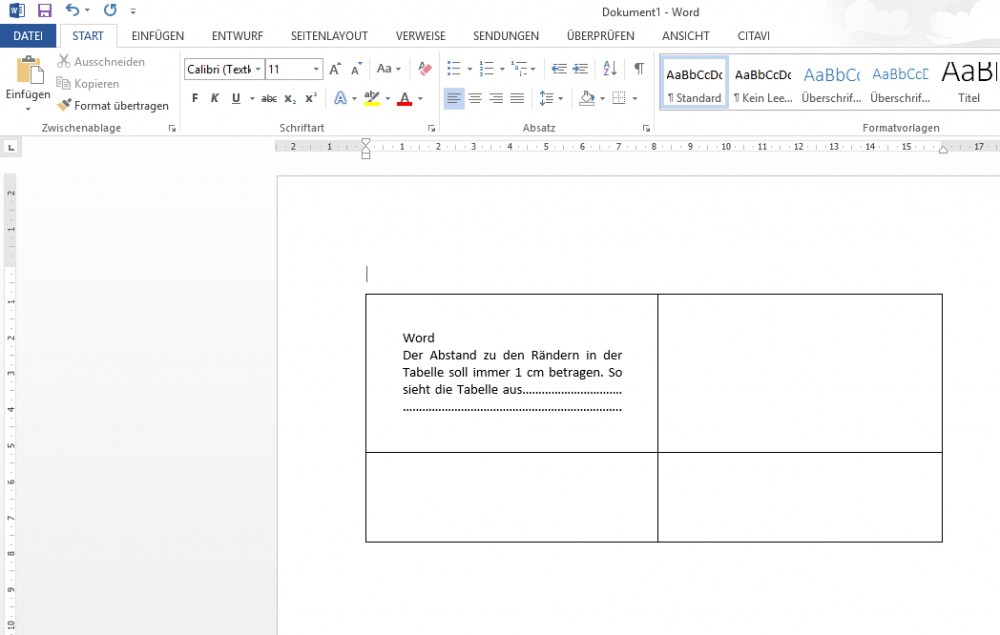Viewport: 1000px width, 635px height.
Task: Click the Undo arrow icon
Action: [72, 11]
